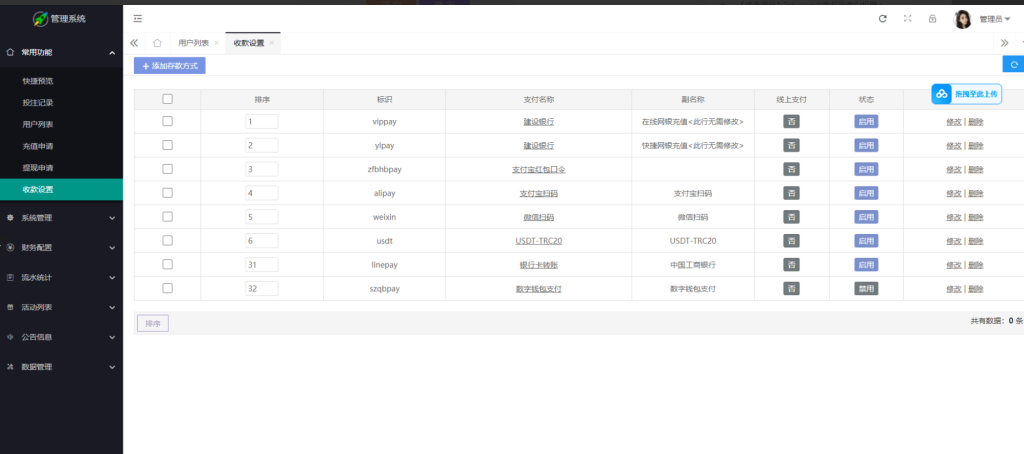Expand the 流水统计 menu
1024x454 pixels.
click(x=61, y=278)
